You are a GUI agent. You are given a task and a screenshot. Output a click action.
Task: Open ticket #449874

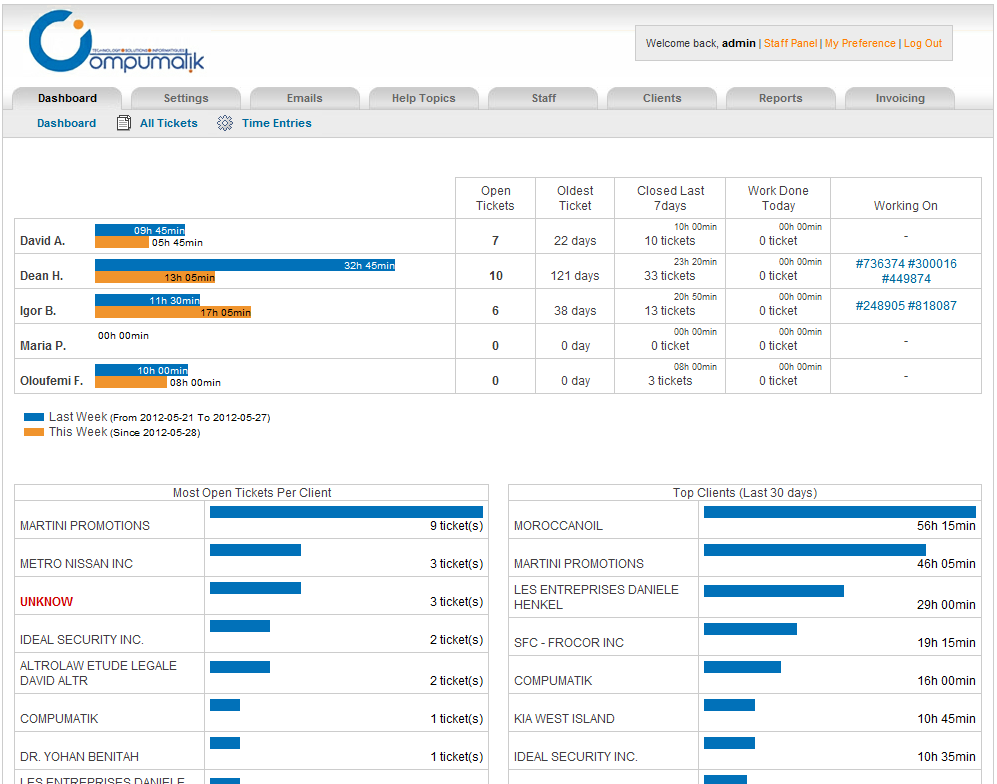click(x=906, y=279)
